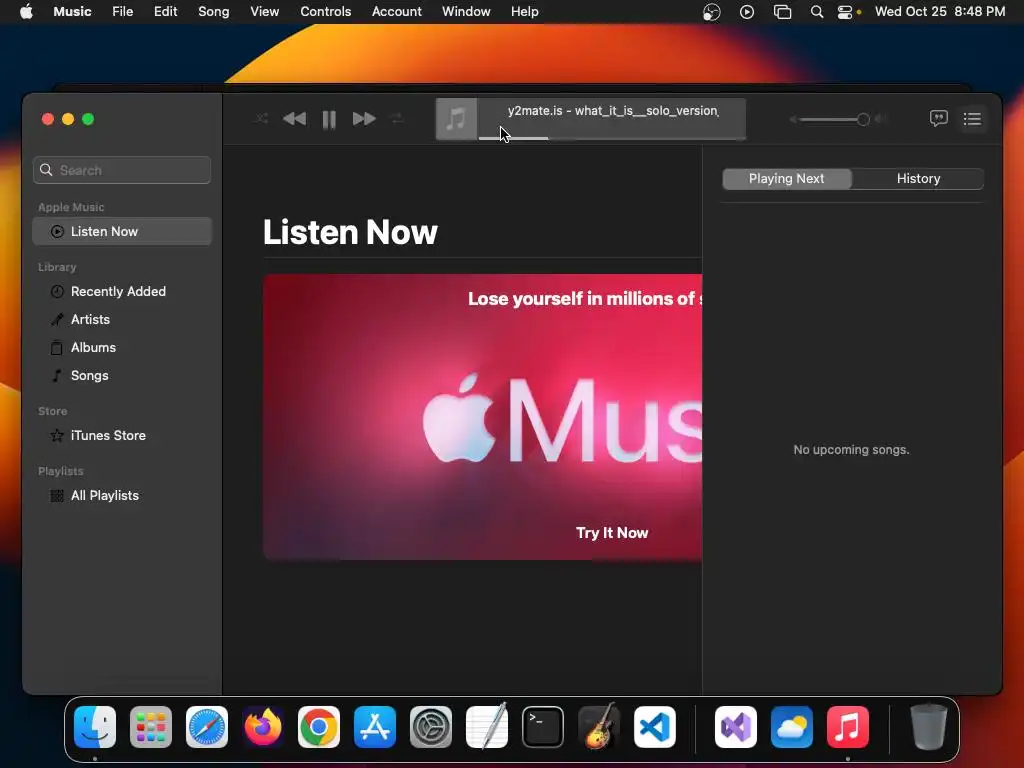Click the date and time in menu bar
1024x768 pixels.
click(x=940, y=12)
